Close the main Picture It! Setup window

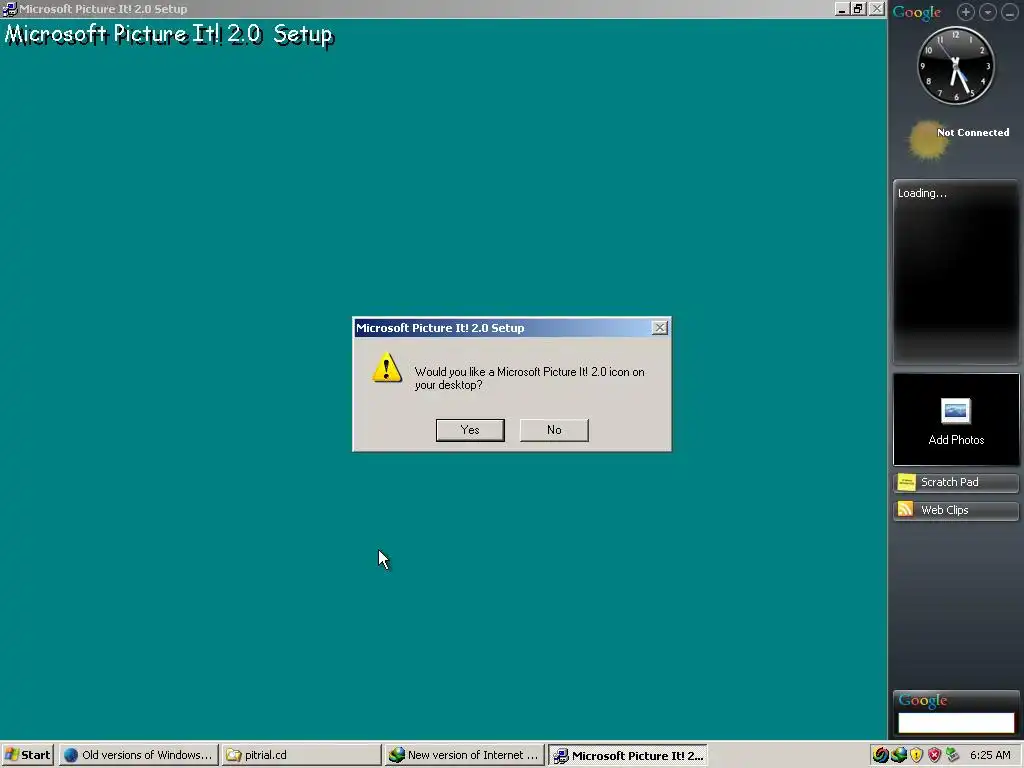pyautogui.click(x=876, y=9)
